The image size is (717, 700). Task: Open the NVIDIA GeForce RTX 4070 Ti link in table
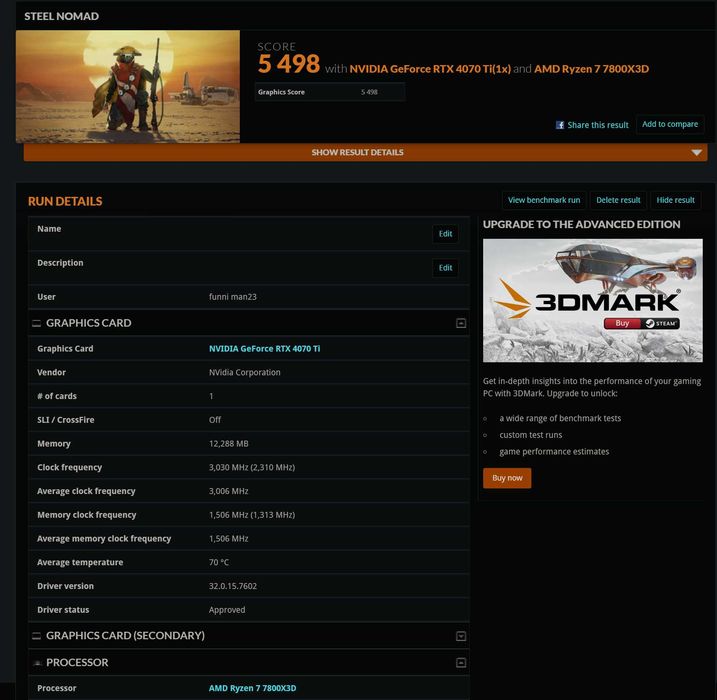coord(264,348)
